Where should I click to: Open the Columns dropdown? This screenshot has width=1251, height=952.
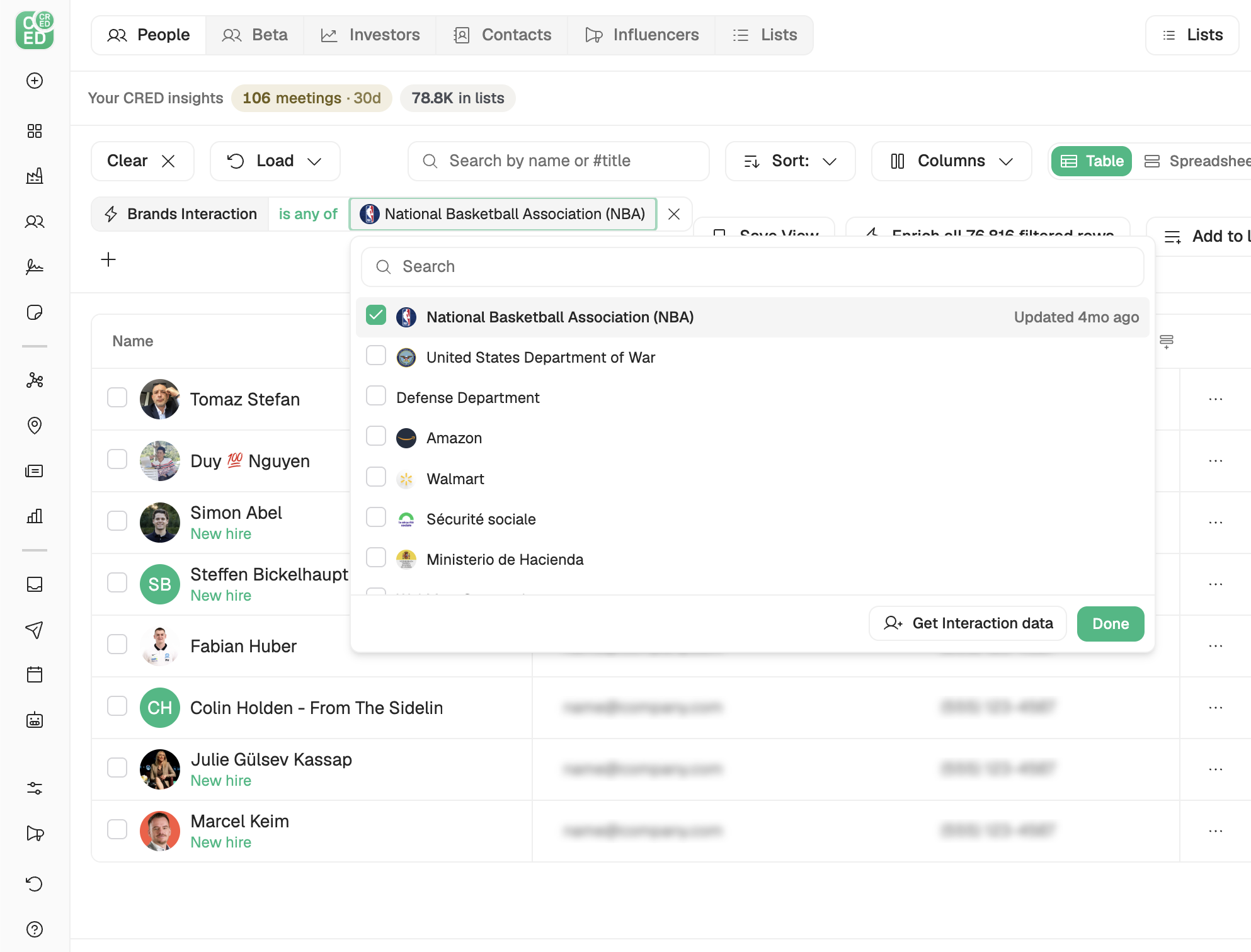click(952, 161)
